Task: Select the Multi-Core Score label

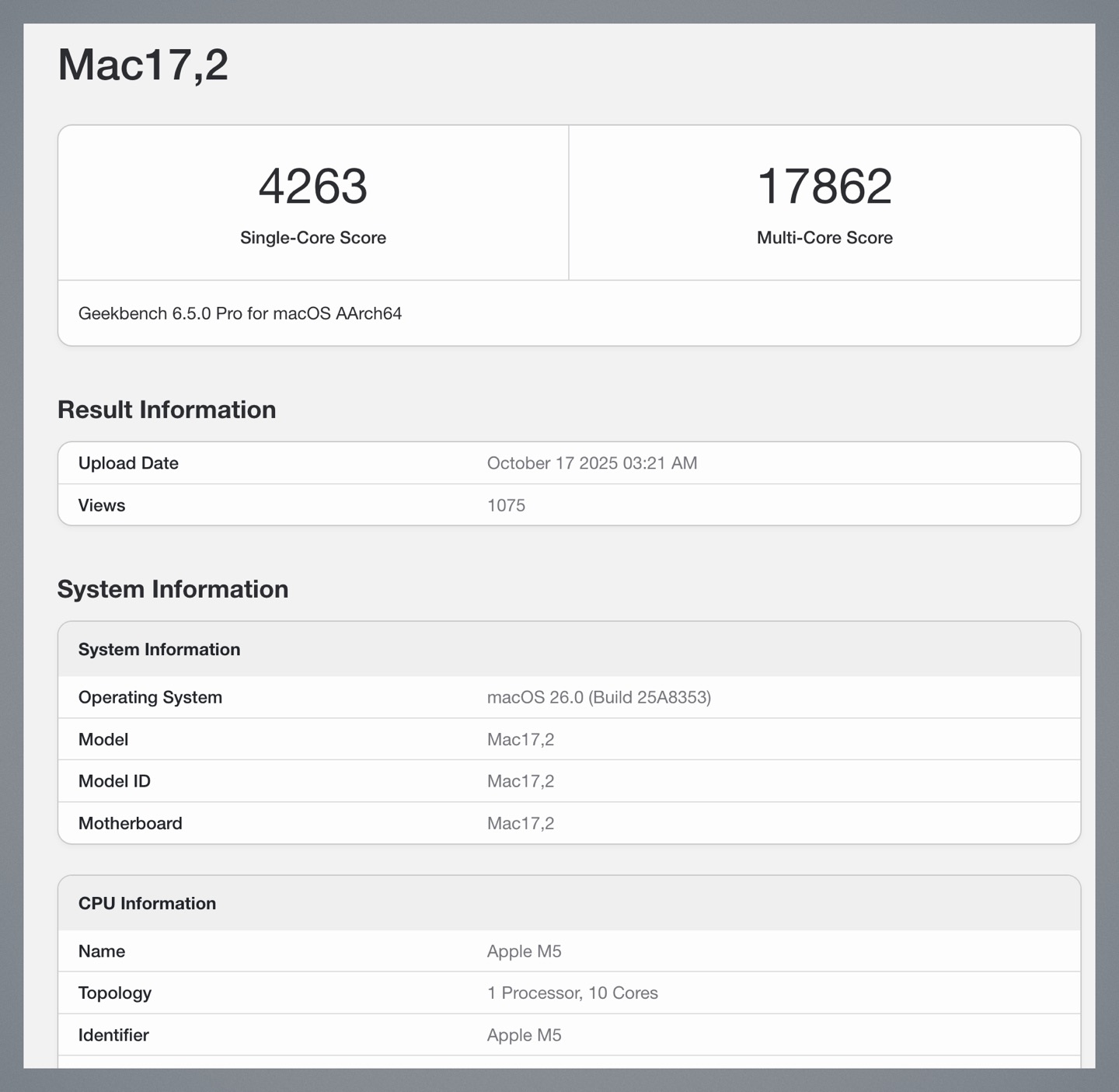Action: click(x=824, y=238)
